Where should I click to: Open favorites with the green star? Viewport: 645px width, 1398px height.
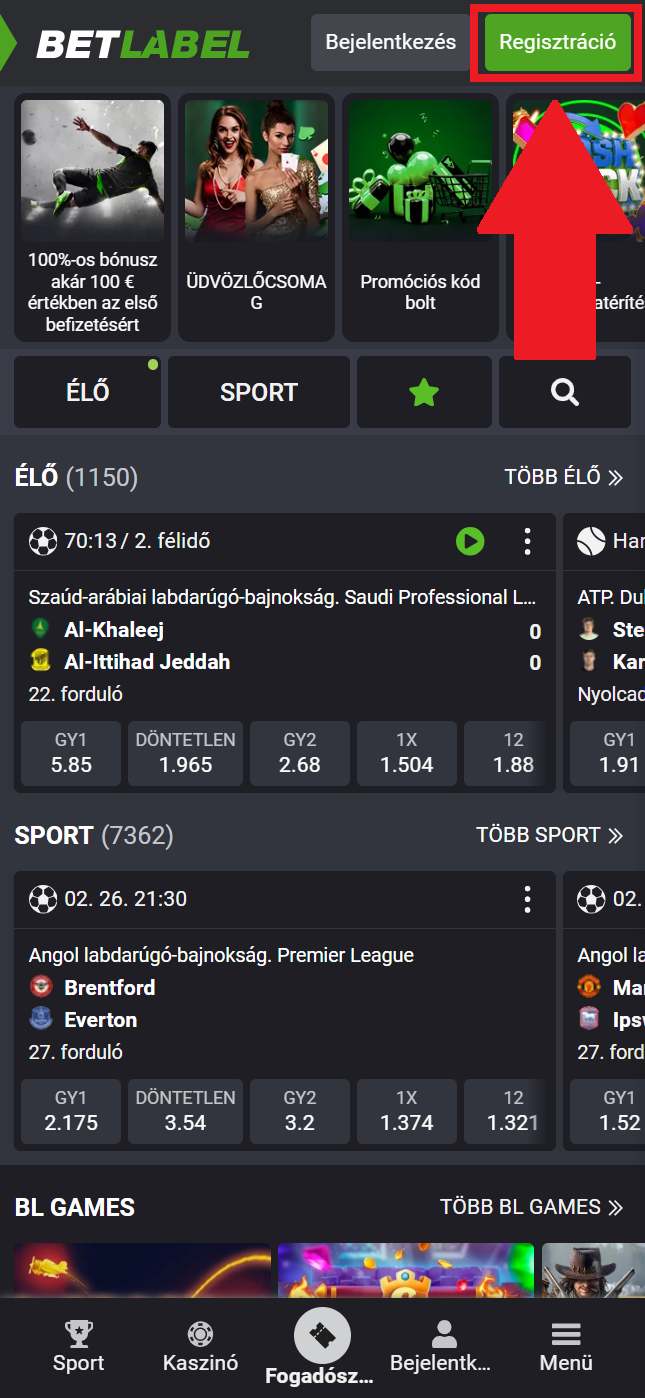pos(424,392)
